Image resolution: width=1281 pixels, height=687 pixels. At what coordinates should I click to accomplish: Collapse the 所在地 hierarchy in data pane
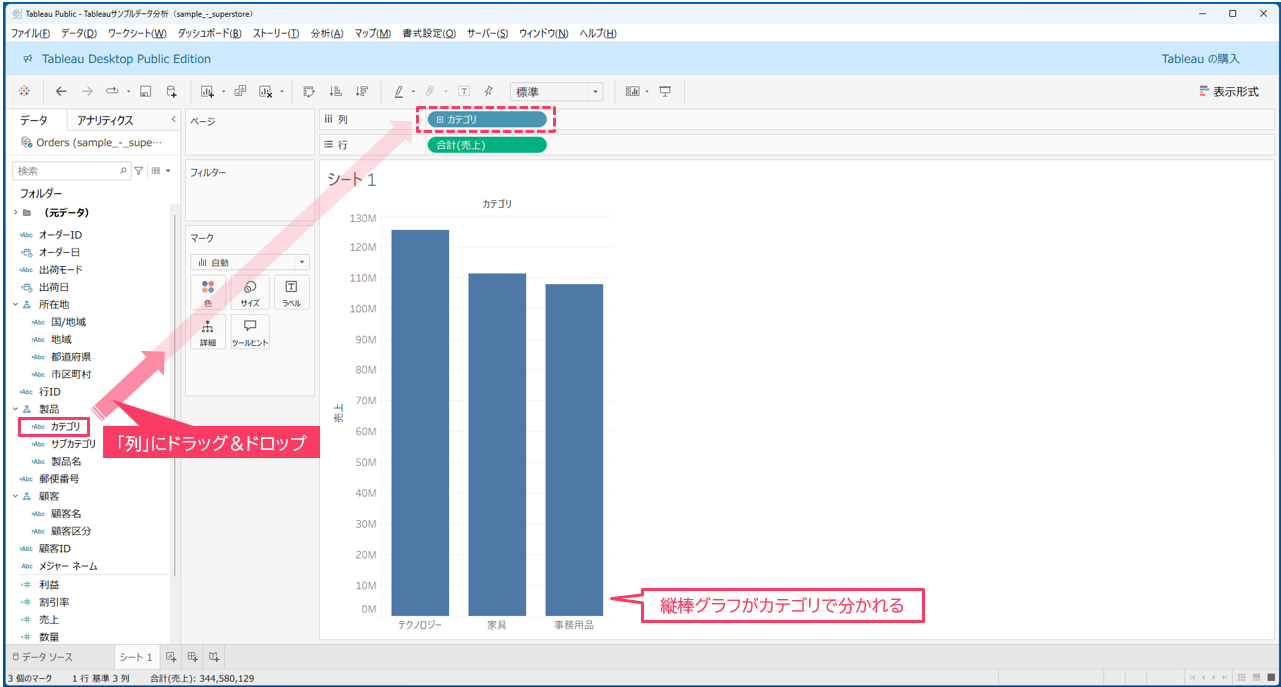(15, 304)
